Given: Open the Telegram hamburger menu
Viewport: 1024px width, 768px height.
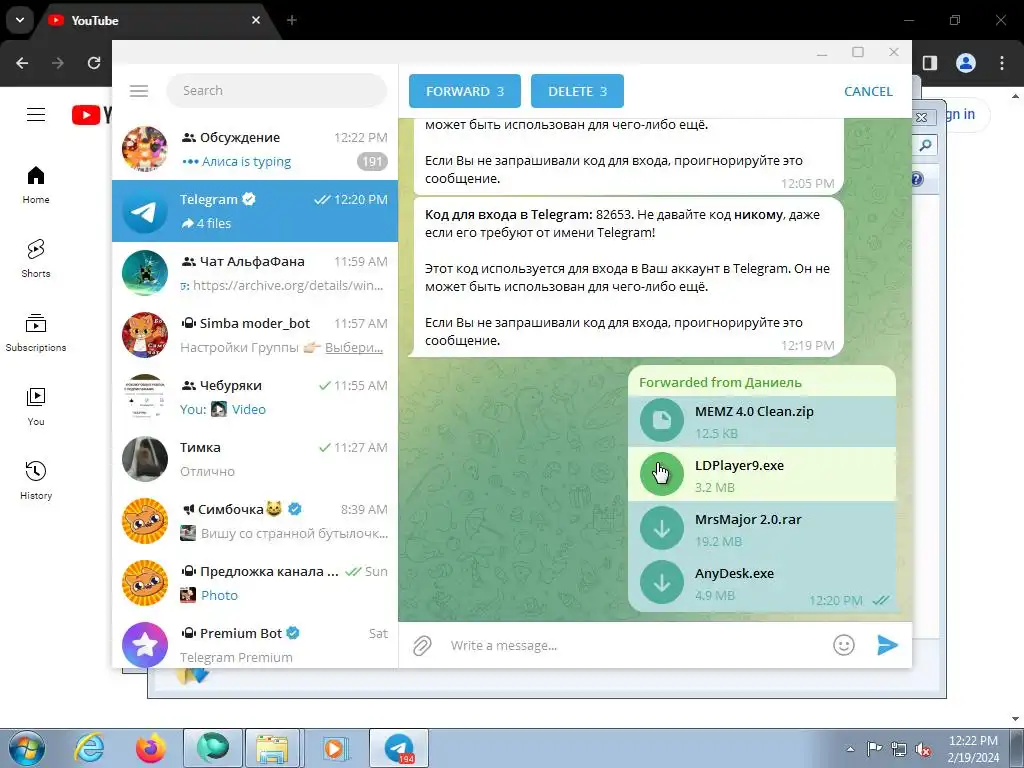Looking at the screenshot, I should tap(138, 91).
